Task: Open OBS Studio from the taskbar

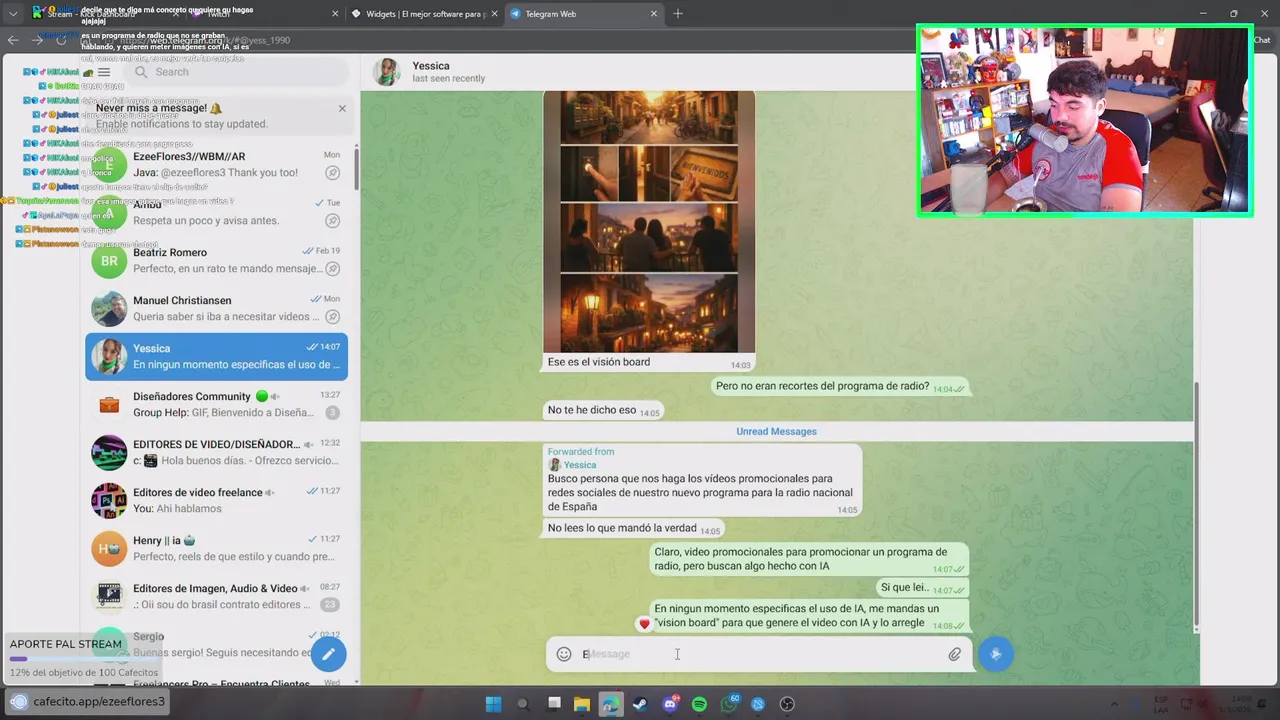Action: click(x=787, y=704)
